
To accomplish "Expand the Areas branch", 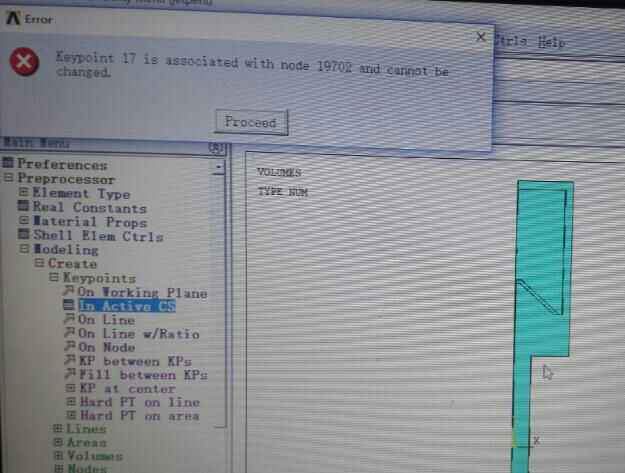I will (x=59, y=442).
